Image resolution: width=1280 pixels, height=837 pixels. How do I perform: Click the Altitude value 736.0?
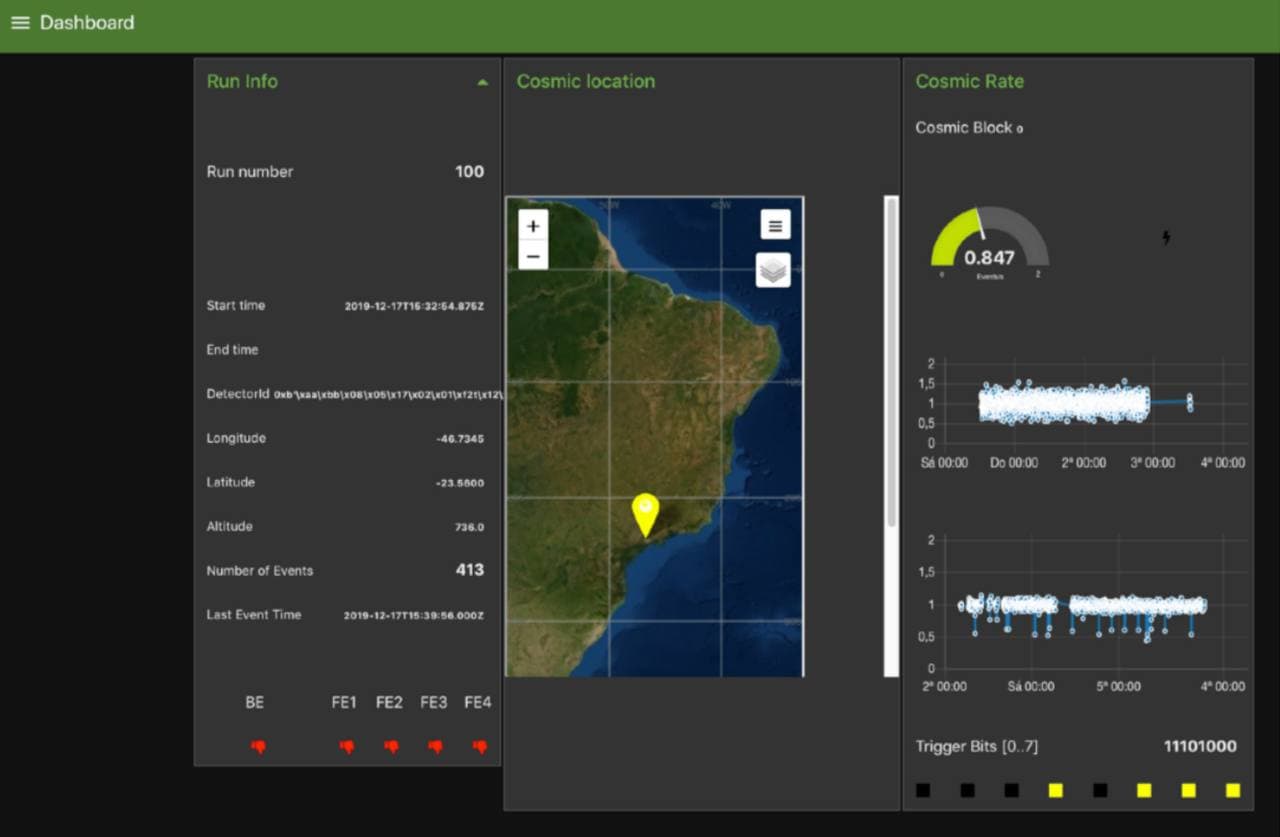[469, 527]
